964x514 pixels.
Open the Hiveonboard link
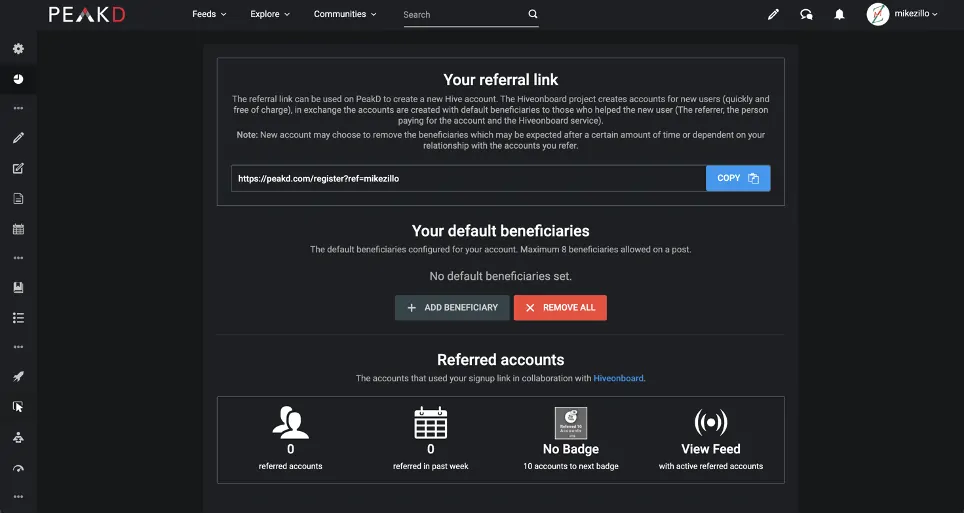pos(618,378)
